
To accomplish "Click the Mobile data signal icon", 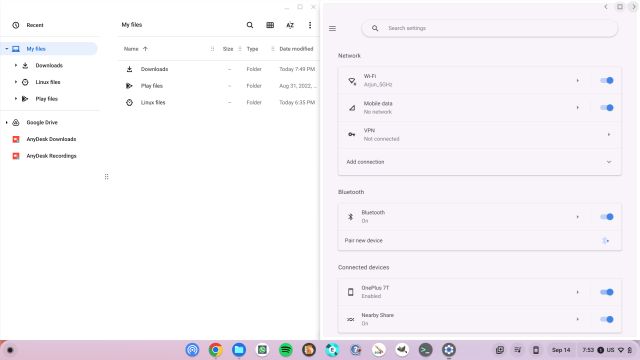I will [352, 108].
